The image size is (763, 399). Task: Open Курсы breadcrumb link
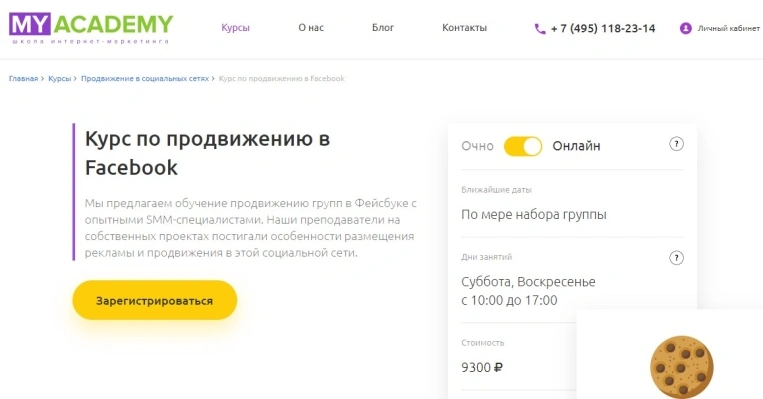[x=59, y=78]
